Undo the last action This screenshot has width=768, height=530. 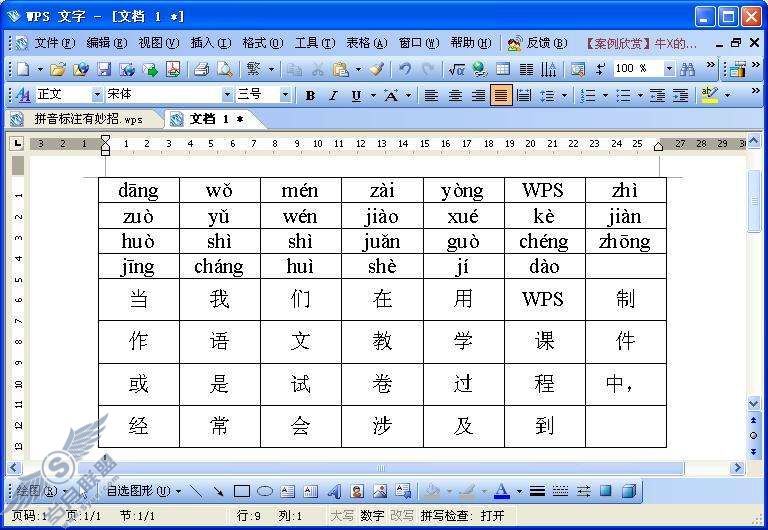coord(405,70)
